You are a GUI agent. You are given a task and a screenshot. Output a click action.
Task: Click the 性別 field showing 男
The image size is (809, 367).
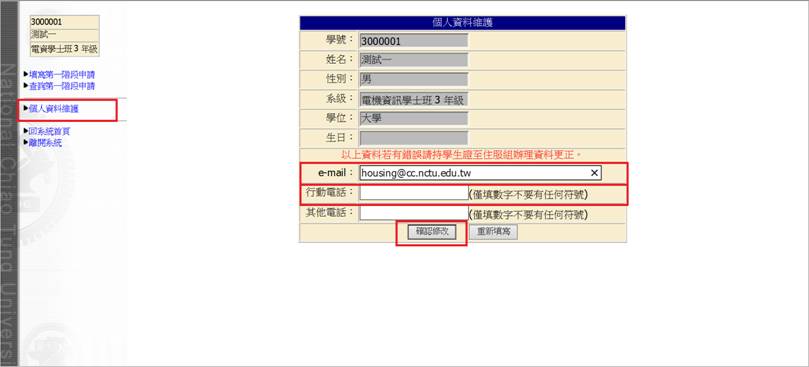pos(414,79)
